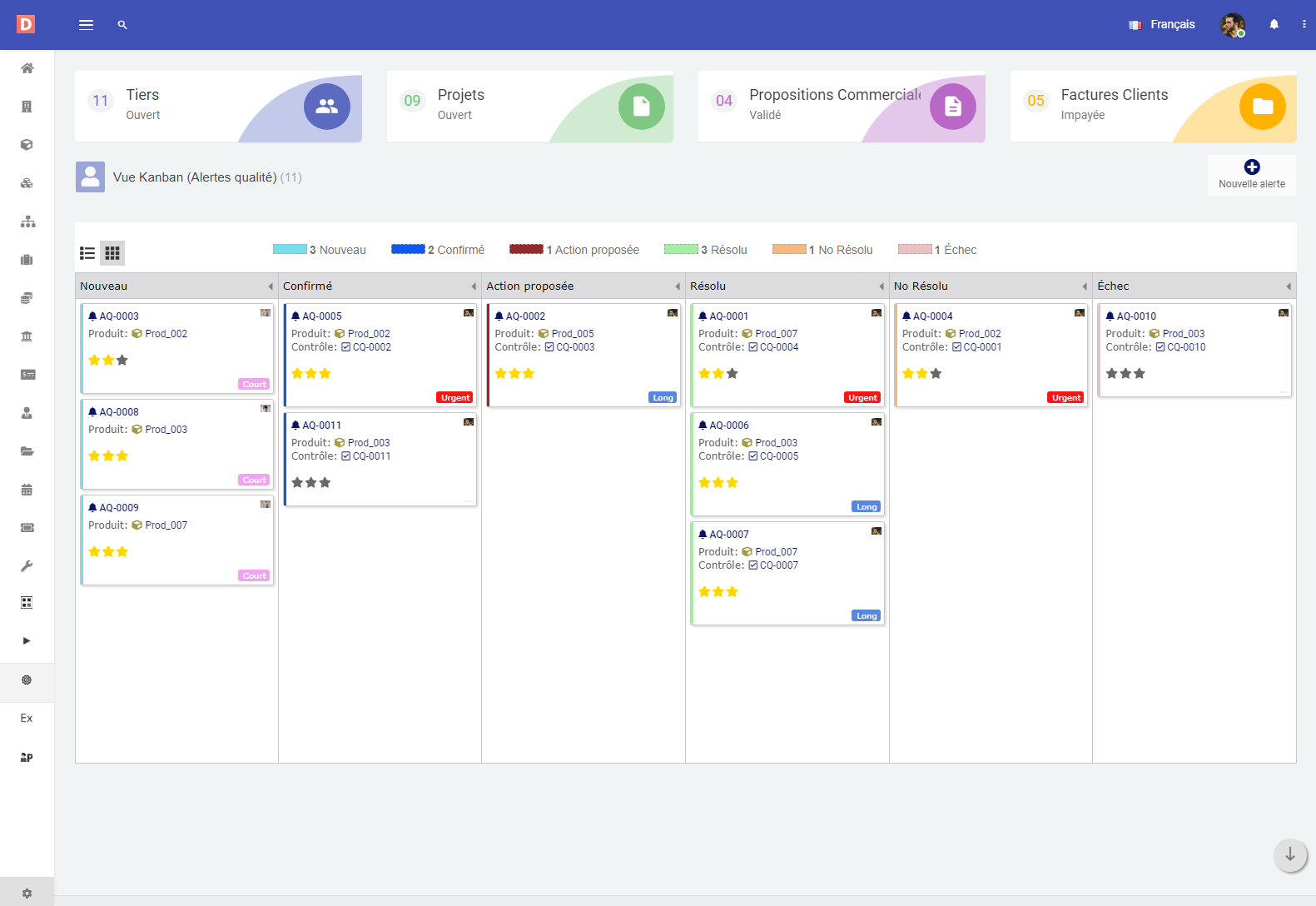
Task: Open the settings cog at the sidebar bottom
Action: (27, 894)
